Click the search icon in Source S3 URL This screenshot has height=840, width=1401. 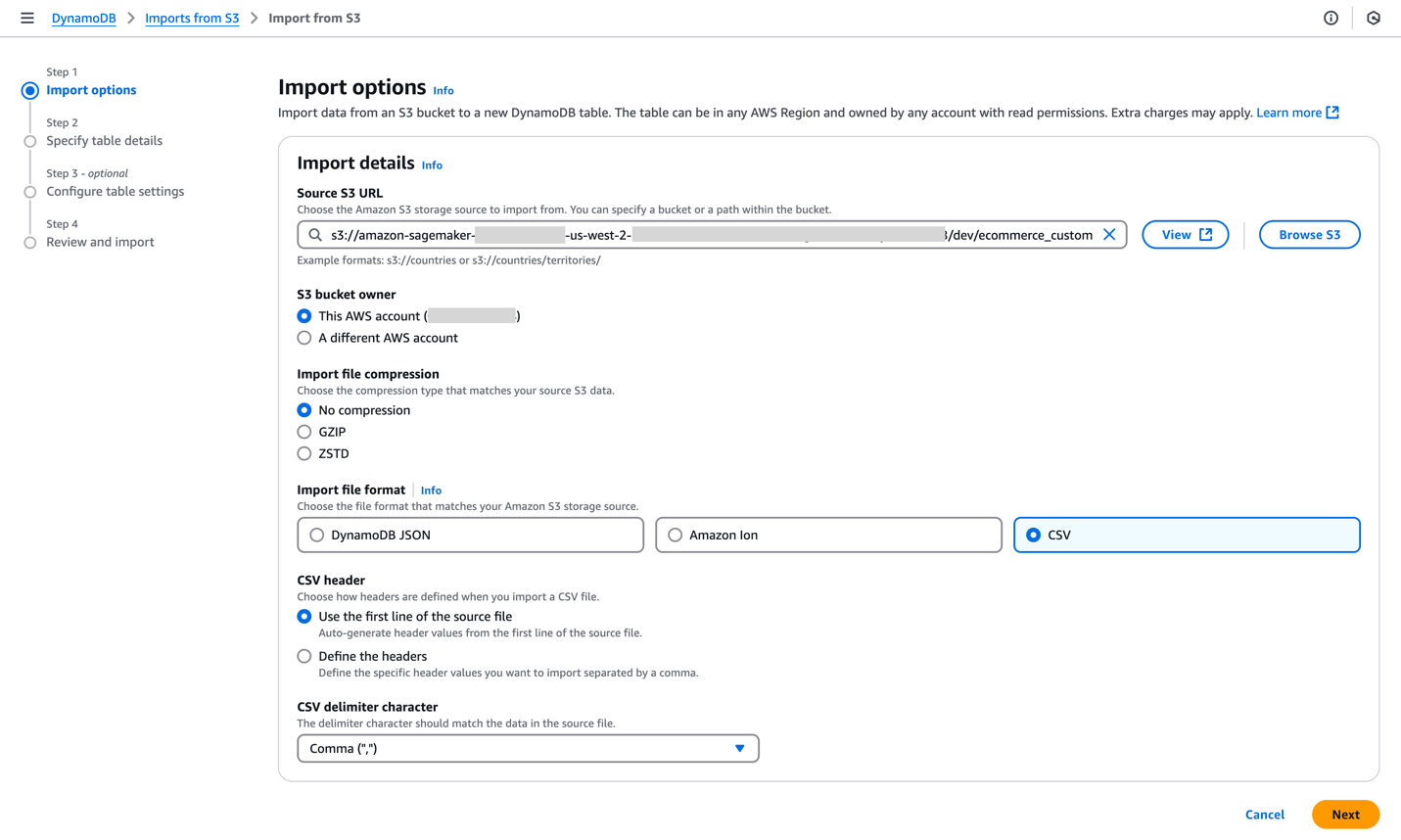(x=315, y=235)
